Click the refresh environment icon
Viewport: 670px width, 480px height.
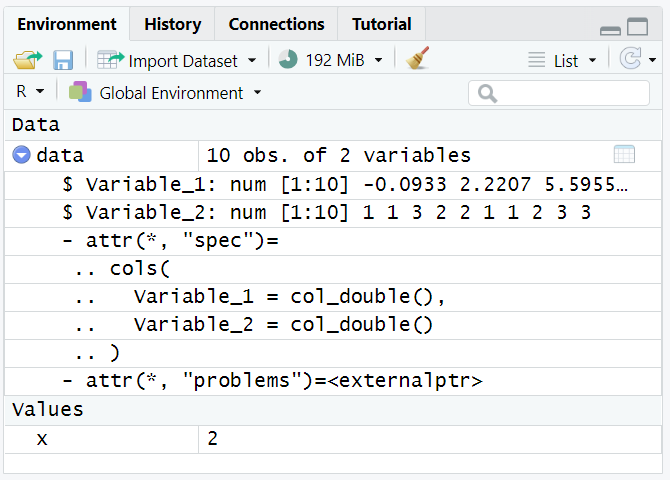coord(630,60)
